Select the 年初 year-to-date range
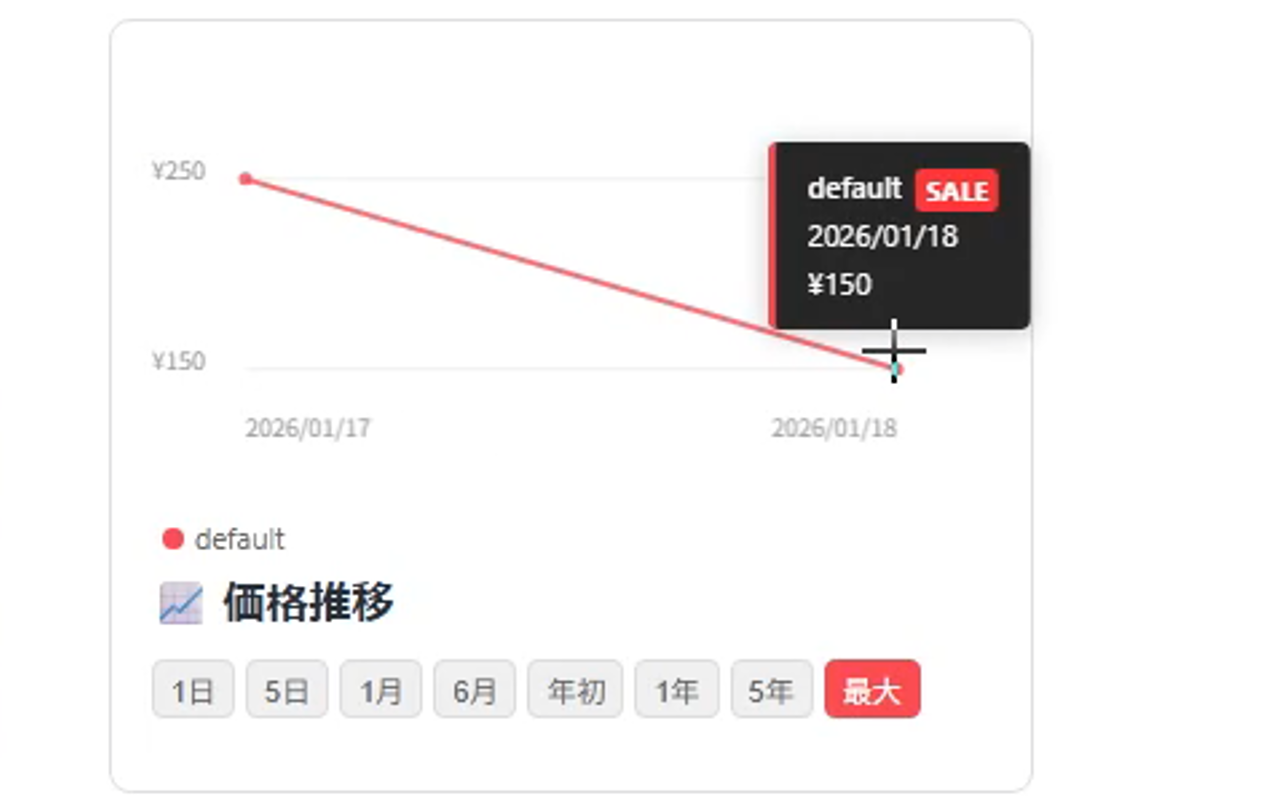 (575, 689)
